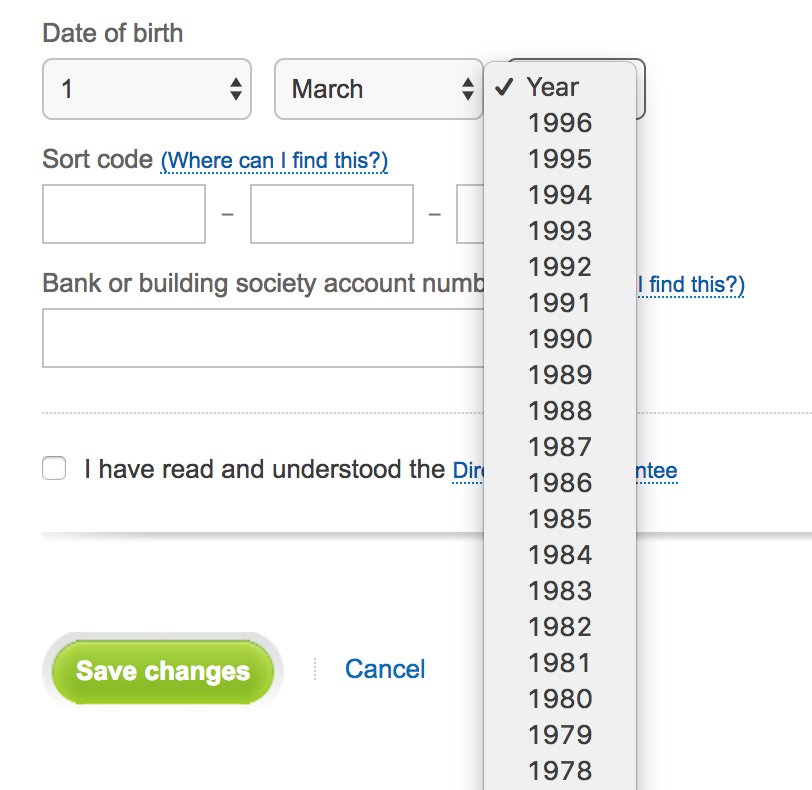Select 1983 from the year list

[560, 591]
